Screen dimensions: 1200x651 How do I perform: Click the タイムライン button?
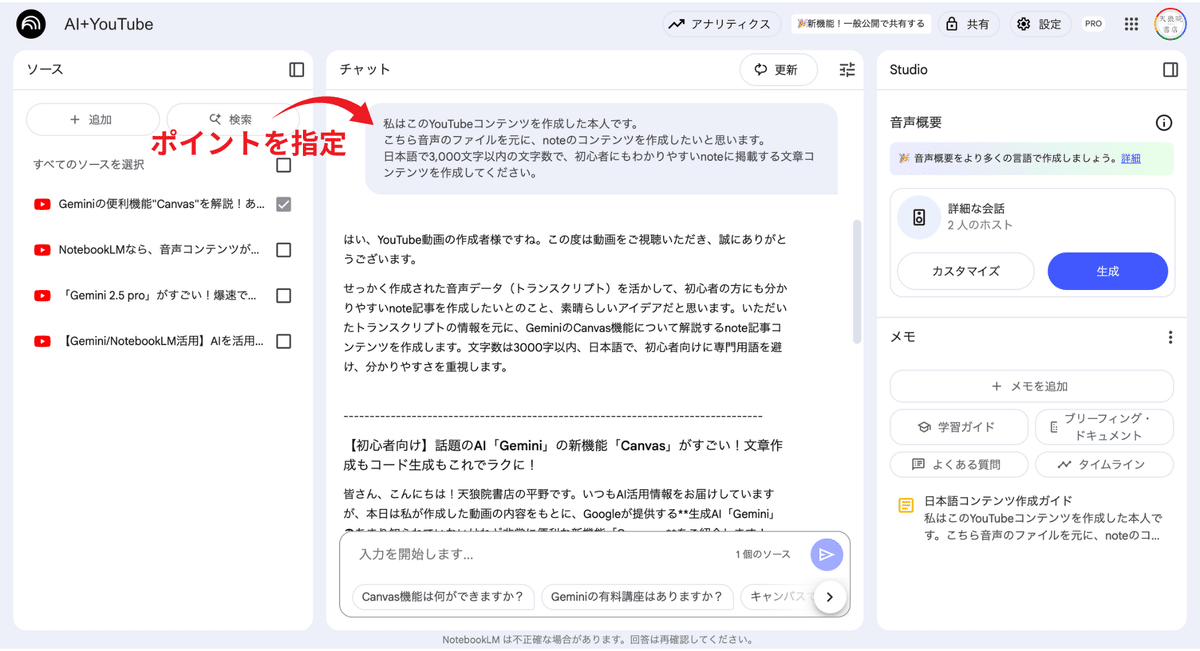point(1104,465)
